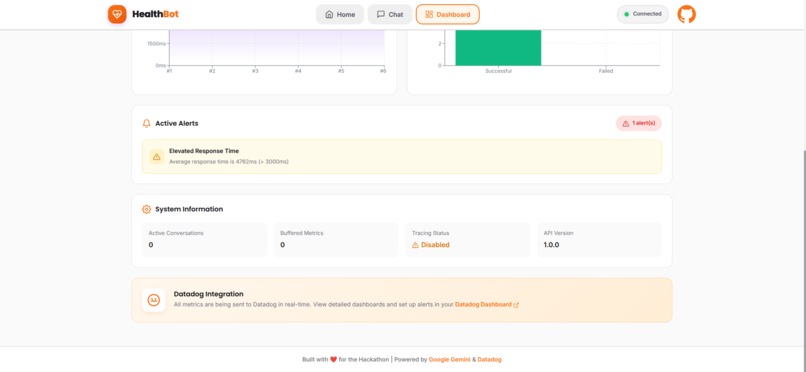This screenshot has height=372, width=806.
Task: Click the purple response time chart area
Action: point(277,47)
